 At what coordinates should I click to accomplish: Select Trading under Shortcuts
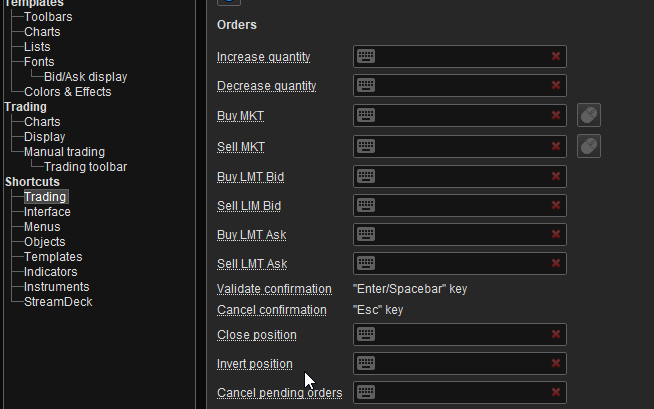(x=45, y=197)
